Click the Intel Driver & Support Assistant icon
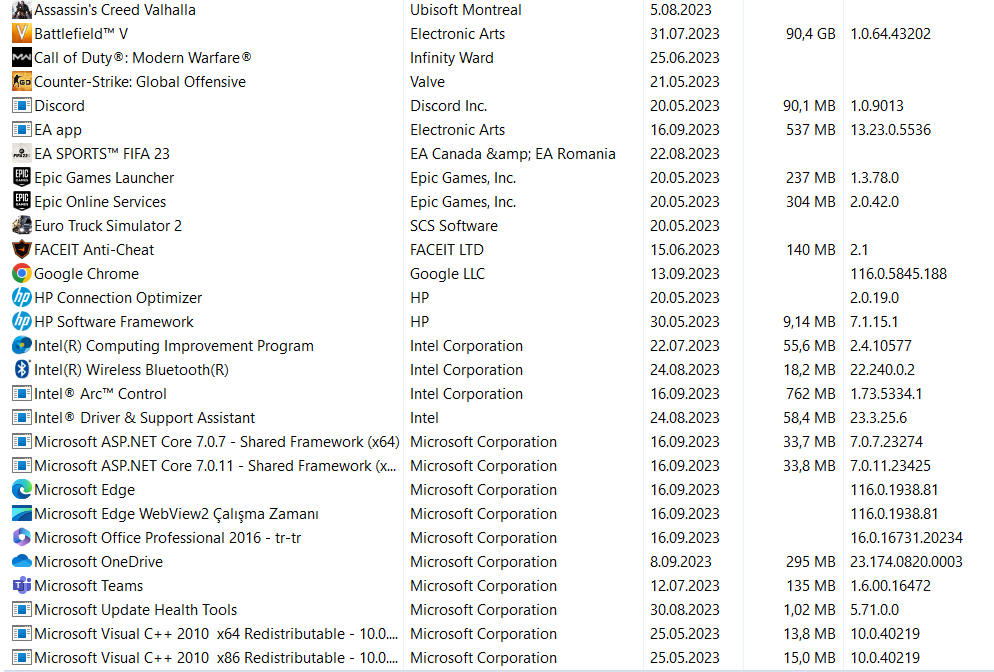 [x=22, y=417]
